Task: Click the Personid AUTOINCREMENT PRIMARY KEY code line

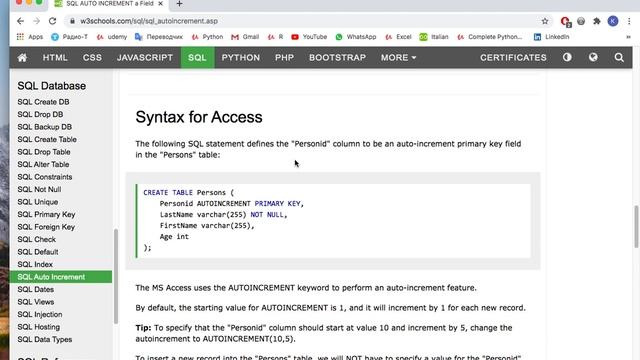Action: point(232,204)
